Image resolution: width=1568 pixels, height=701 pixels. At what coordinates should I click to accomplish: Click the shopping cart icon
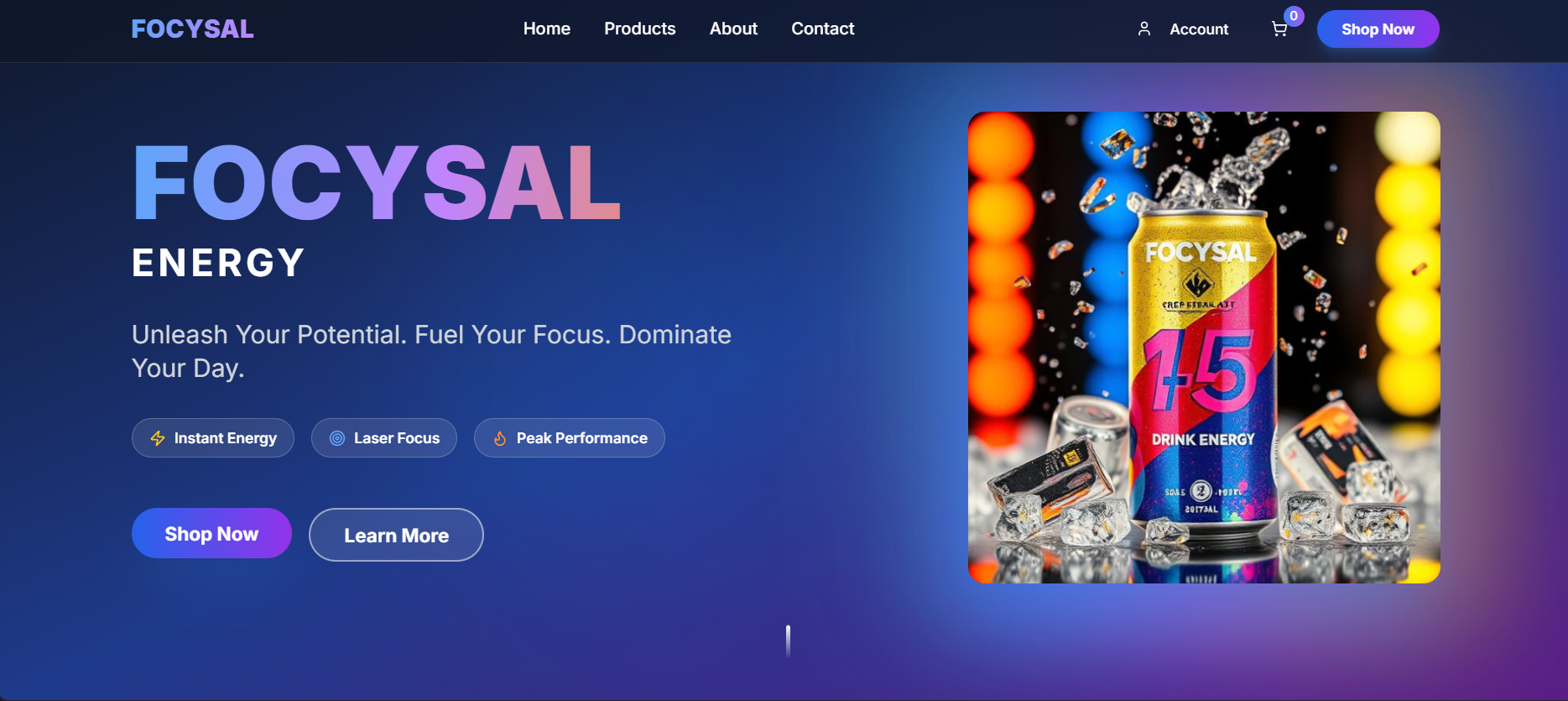[1279, 29]
